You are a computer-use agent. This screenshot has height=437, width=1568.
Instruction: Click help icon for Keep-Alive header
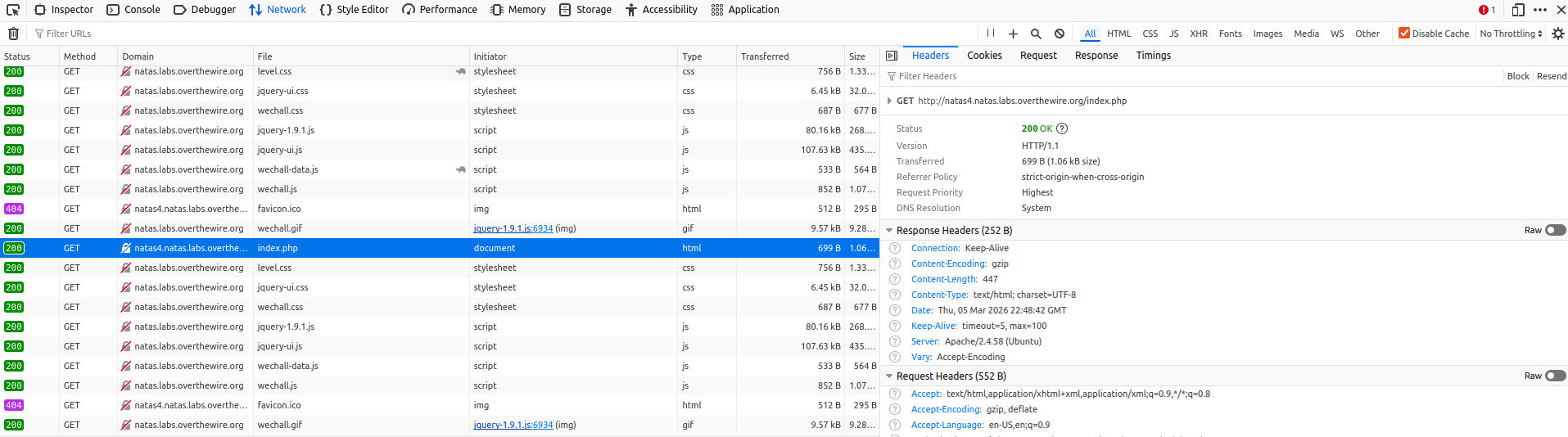[895, 326]
